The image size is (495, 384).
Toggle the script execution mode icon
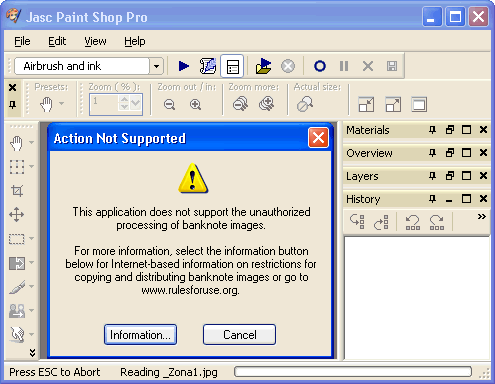tap(232, 66)
